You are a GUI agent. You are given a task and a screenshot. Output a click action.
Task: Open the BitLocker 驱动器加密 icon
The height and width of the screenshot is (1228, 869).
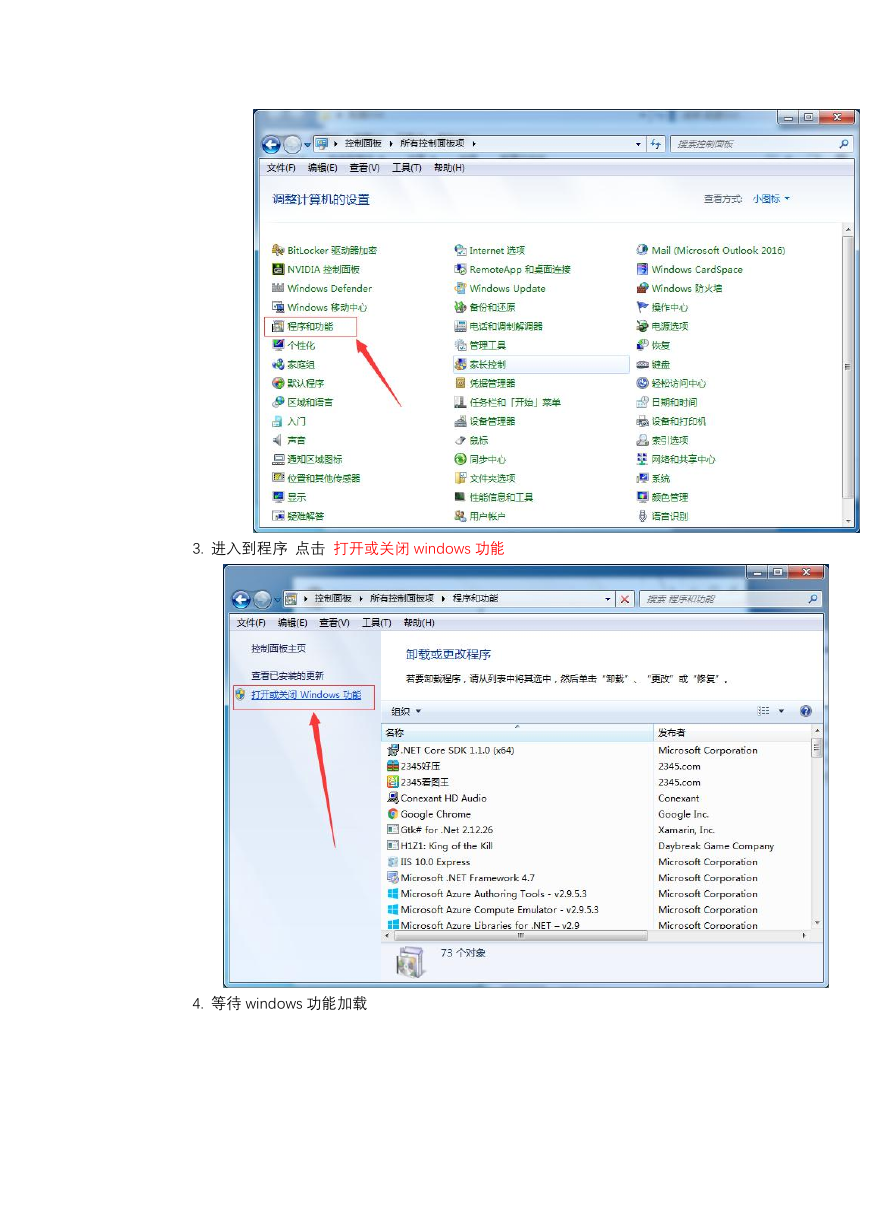(278, 250)
